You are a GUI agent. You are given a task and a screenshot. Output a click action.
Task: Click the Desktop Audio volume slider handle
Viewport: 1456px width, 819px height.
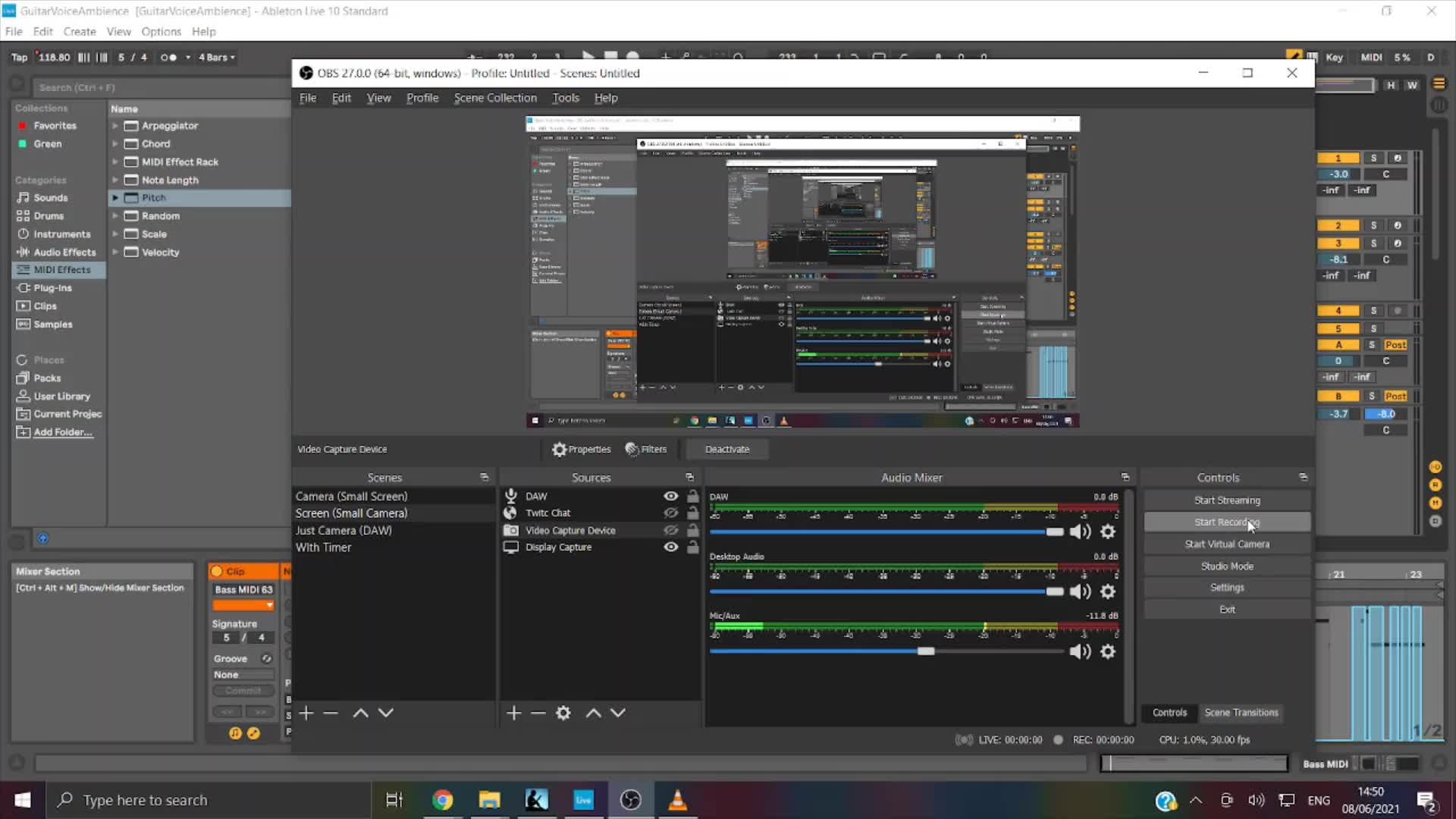click(x=1055, y=591)
